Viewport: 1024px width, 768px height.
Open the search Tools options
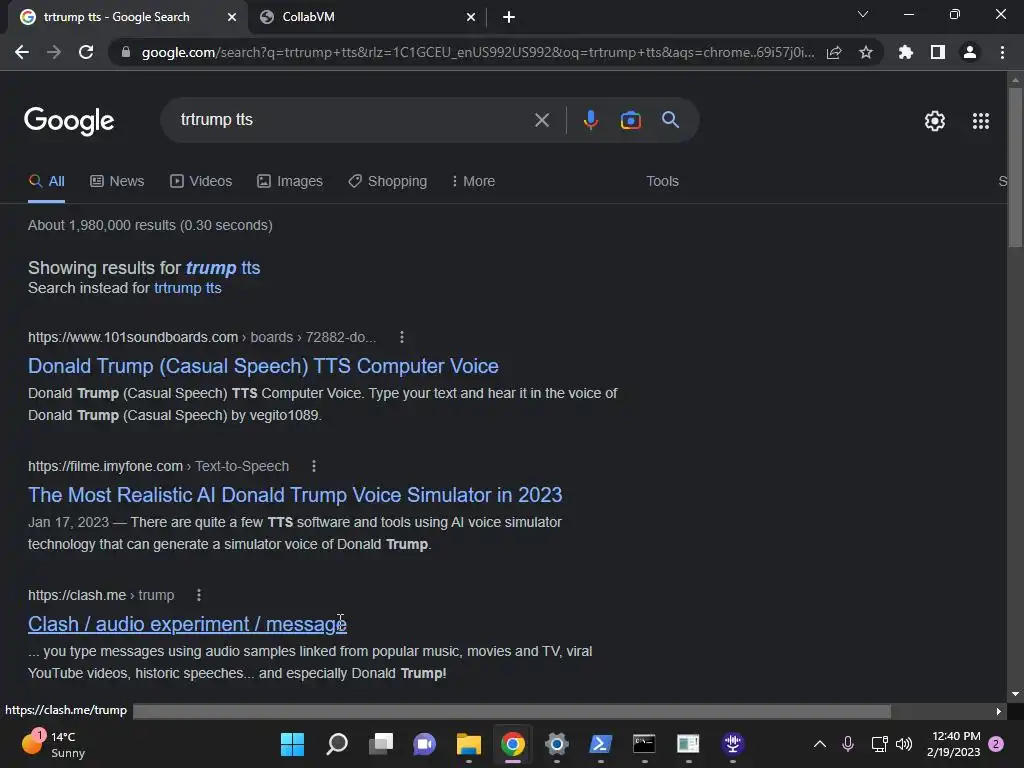[662, 182]
